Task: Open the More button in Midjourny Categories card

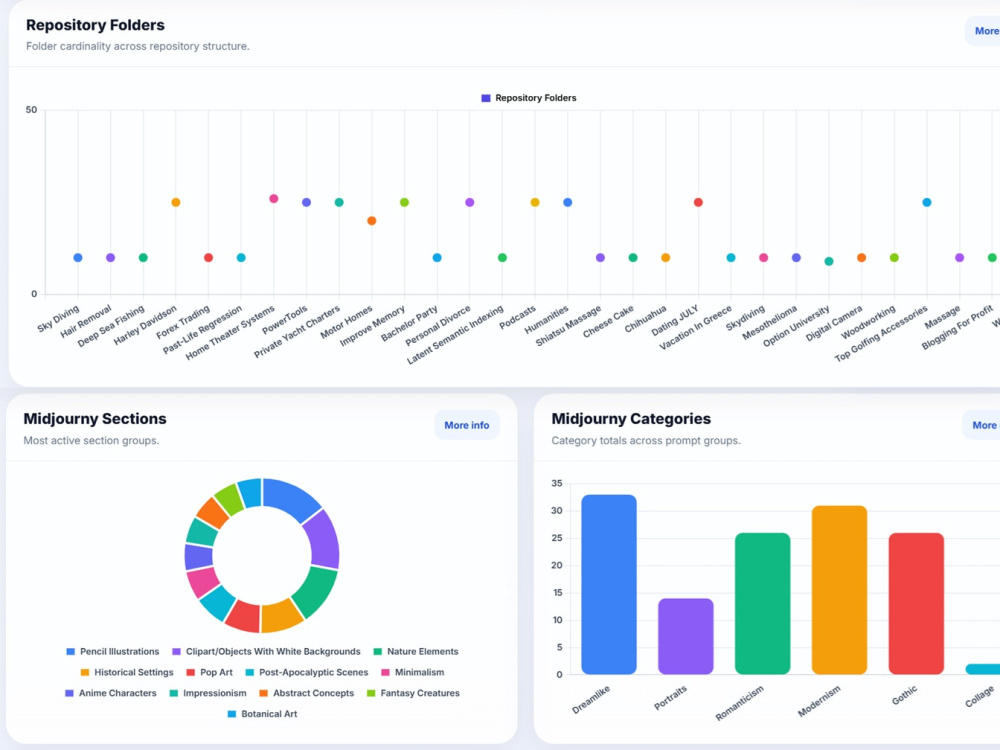Action: [x=982, y=425]
